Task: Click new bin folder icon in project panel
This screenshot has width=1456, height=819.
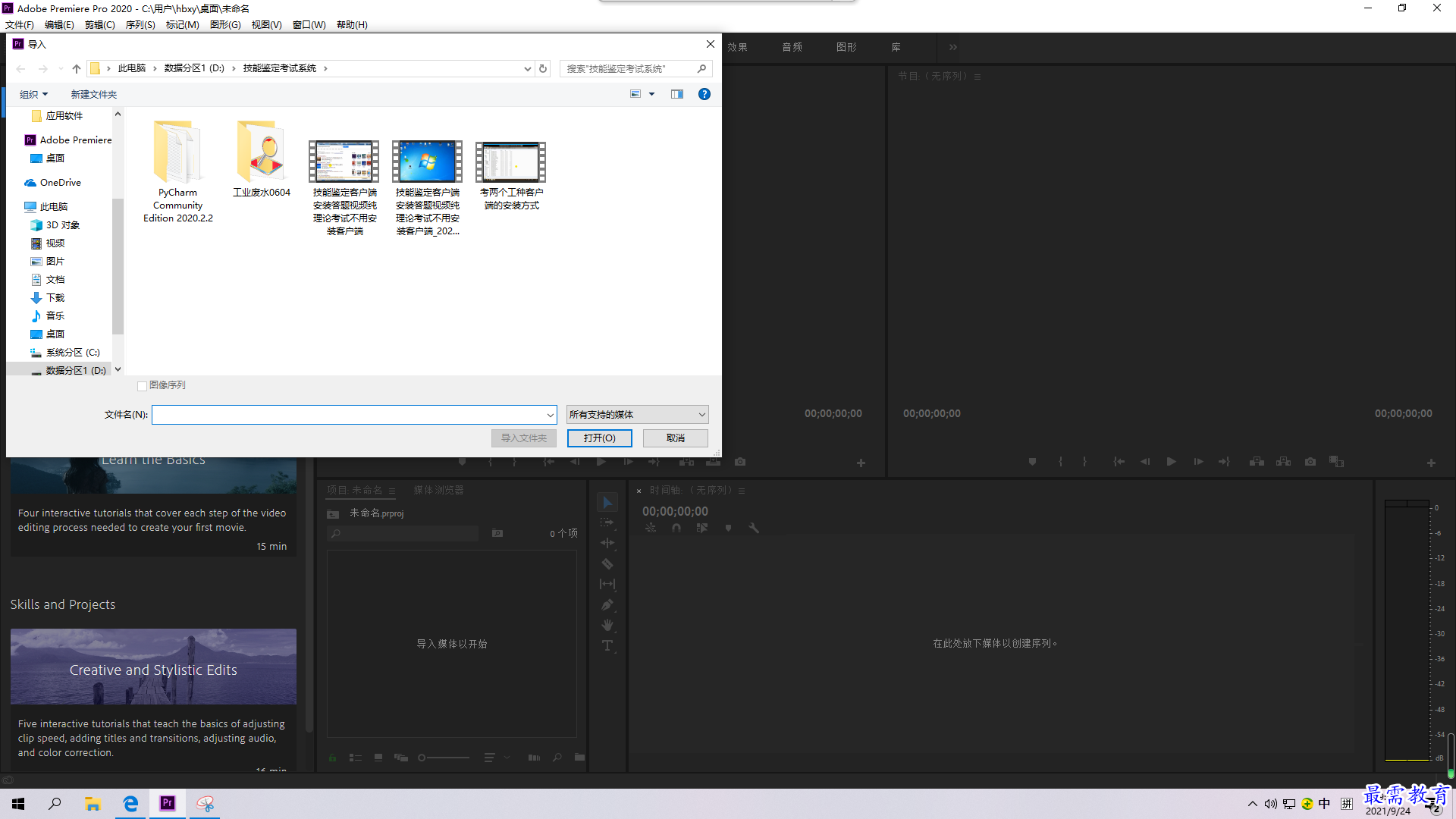Action: (x=579, y=758)
